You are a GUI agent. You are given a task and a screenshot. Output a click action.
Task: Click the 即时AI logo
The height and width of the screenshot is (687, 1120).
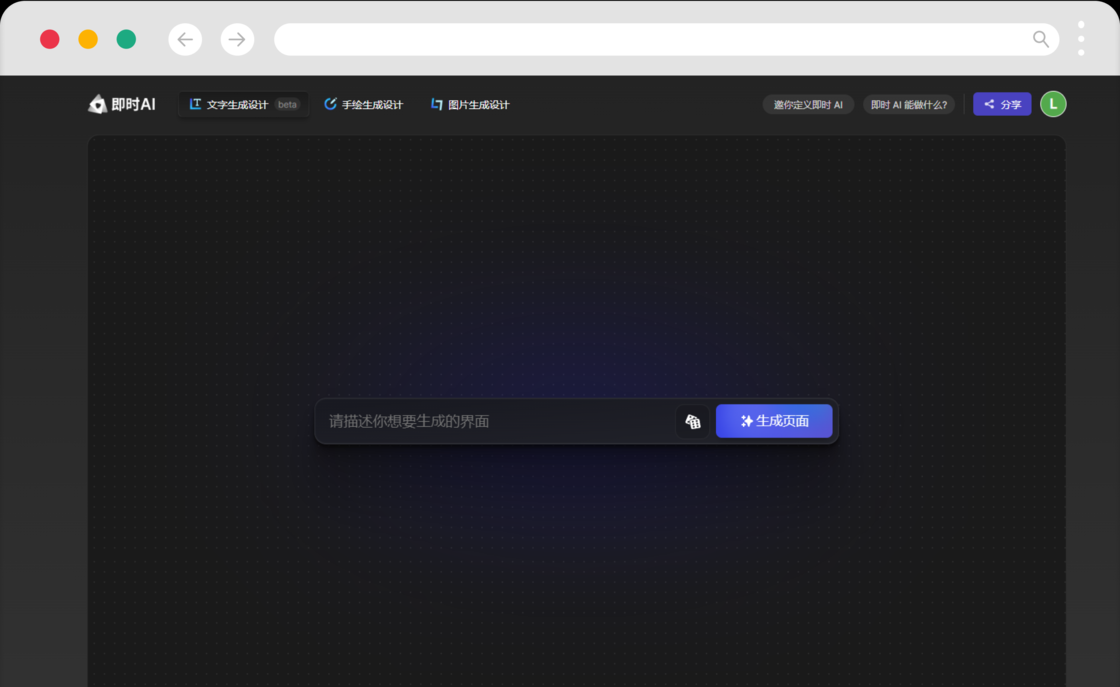[121, 104]
